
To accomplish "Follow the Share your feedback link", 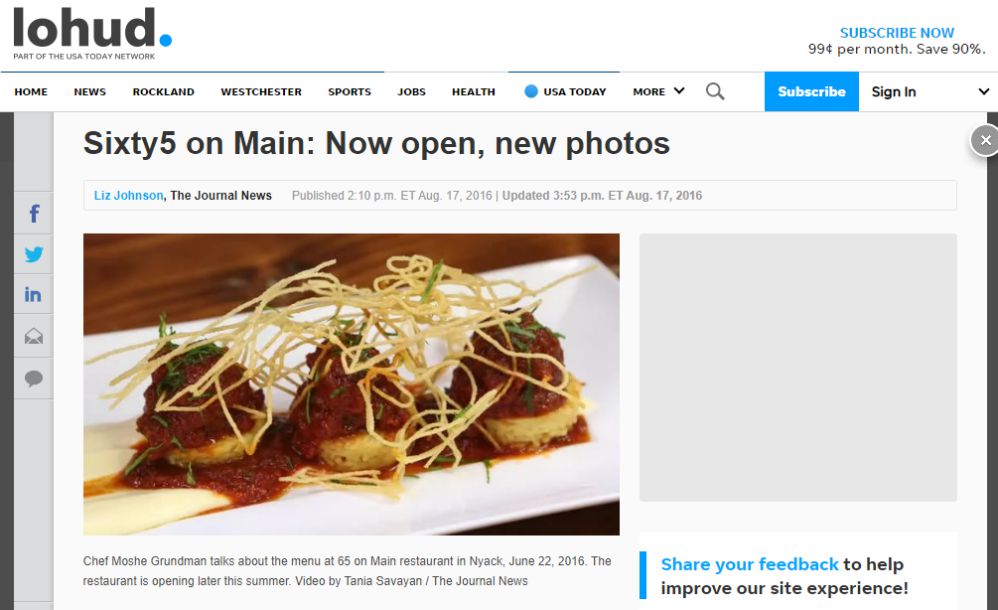I will point(749,564).
